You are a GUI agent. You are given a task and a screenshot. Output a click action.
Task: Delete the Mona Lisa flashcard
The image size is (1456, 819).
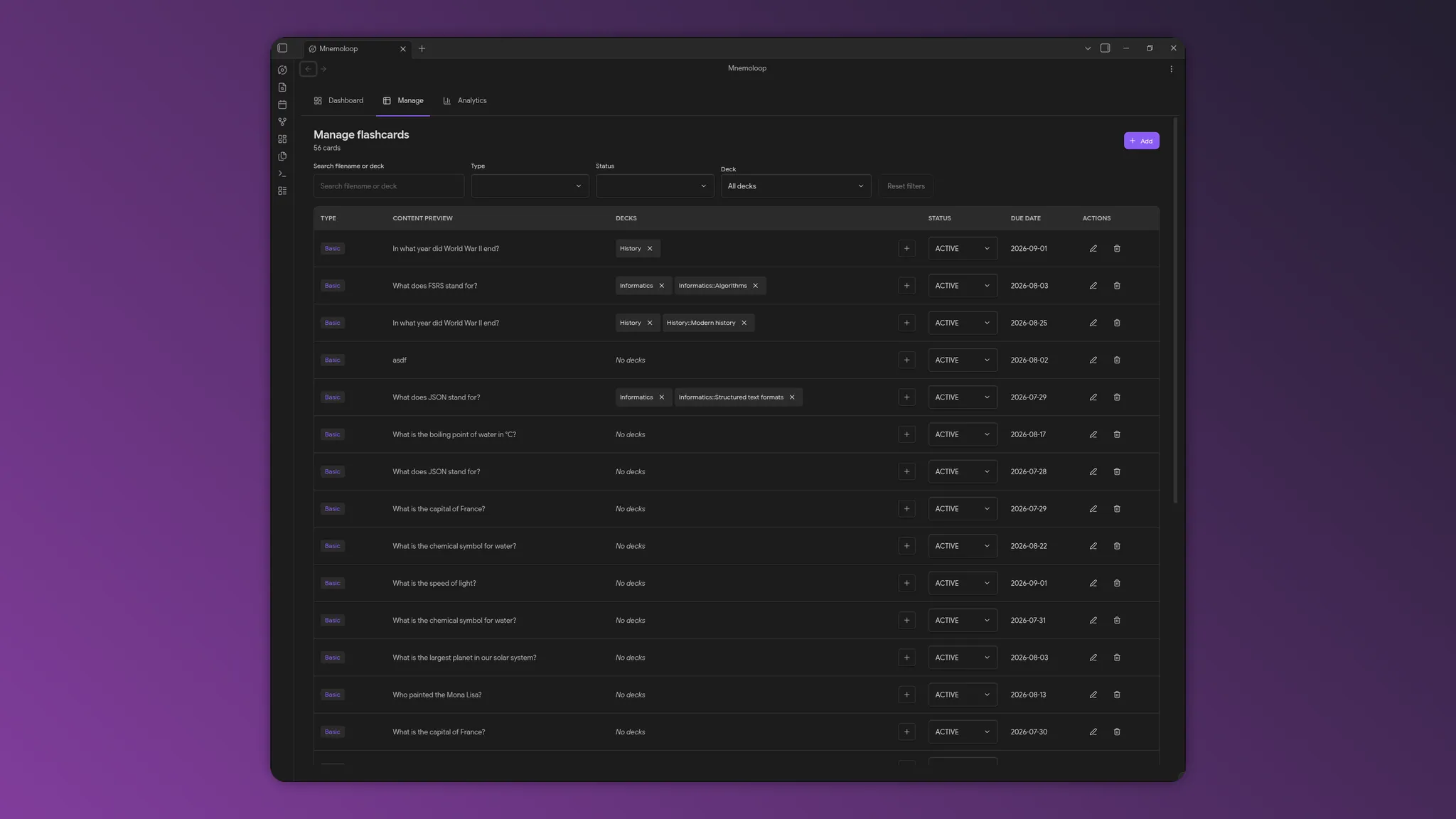(x=1117, y=695)
